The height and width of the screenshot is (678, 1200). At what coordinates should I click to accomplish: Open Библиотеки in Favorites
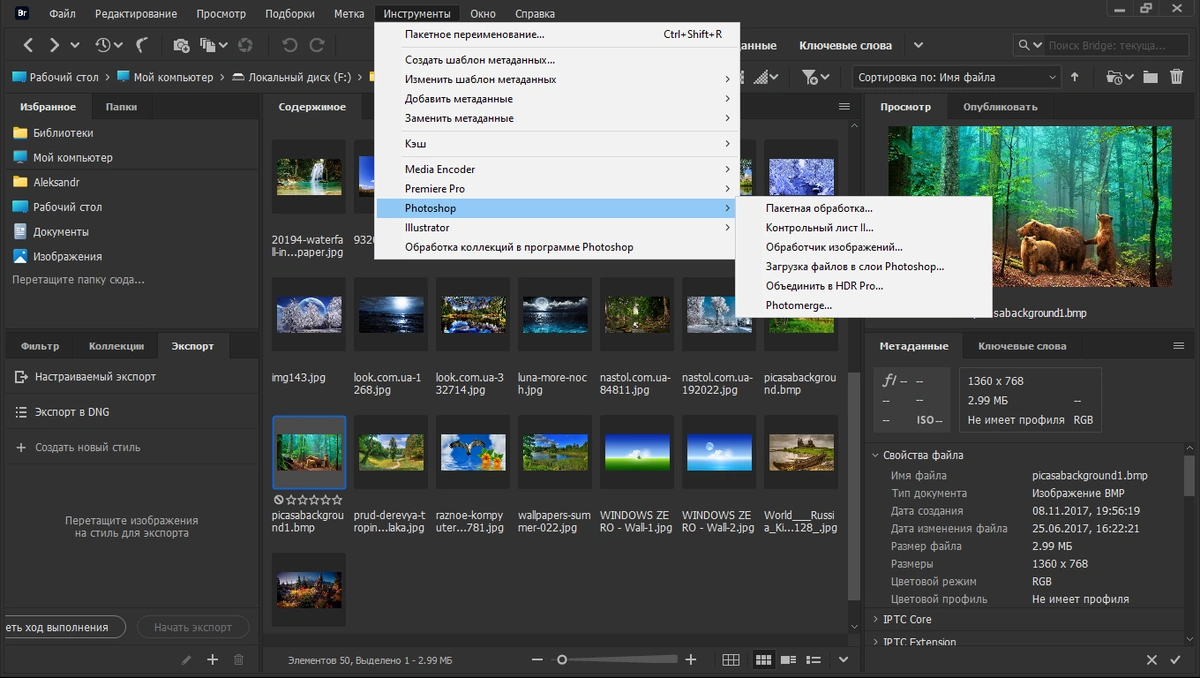coord(63,132)
